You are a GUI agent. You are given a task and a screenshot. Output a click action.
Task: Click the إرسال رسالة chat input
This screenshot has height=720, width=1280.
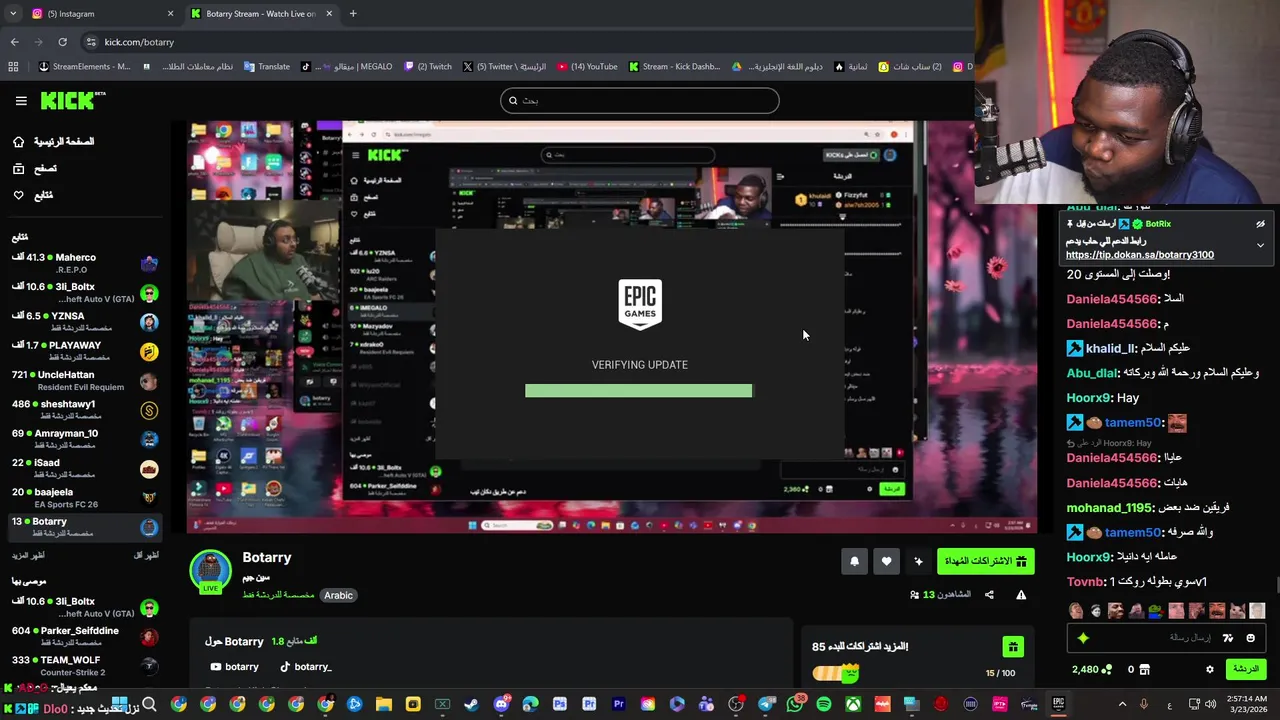click(1165, 638)
